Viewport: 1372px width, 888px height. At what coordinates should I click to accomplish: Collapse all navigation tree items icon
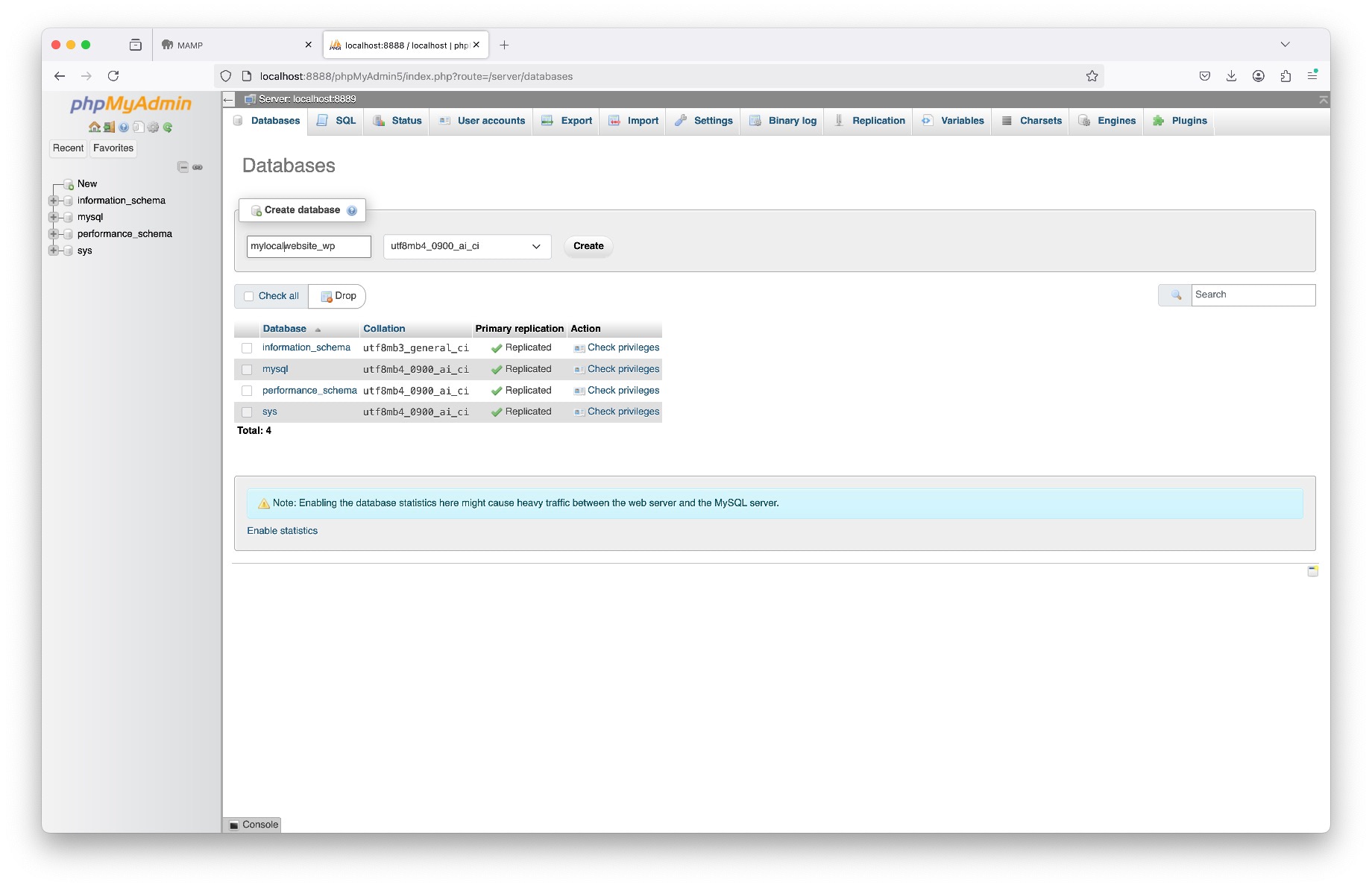pyautogui.click(x=183, y=167)
